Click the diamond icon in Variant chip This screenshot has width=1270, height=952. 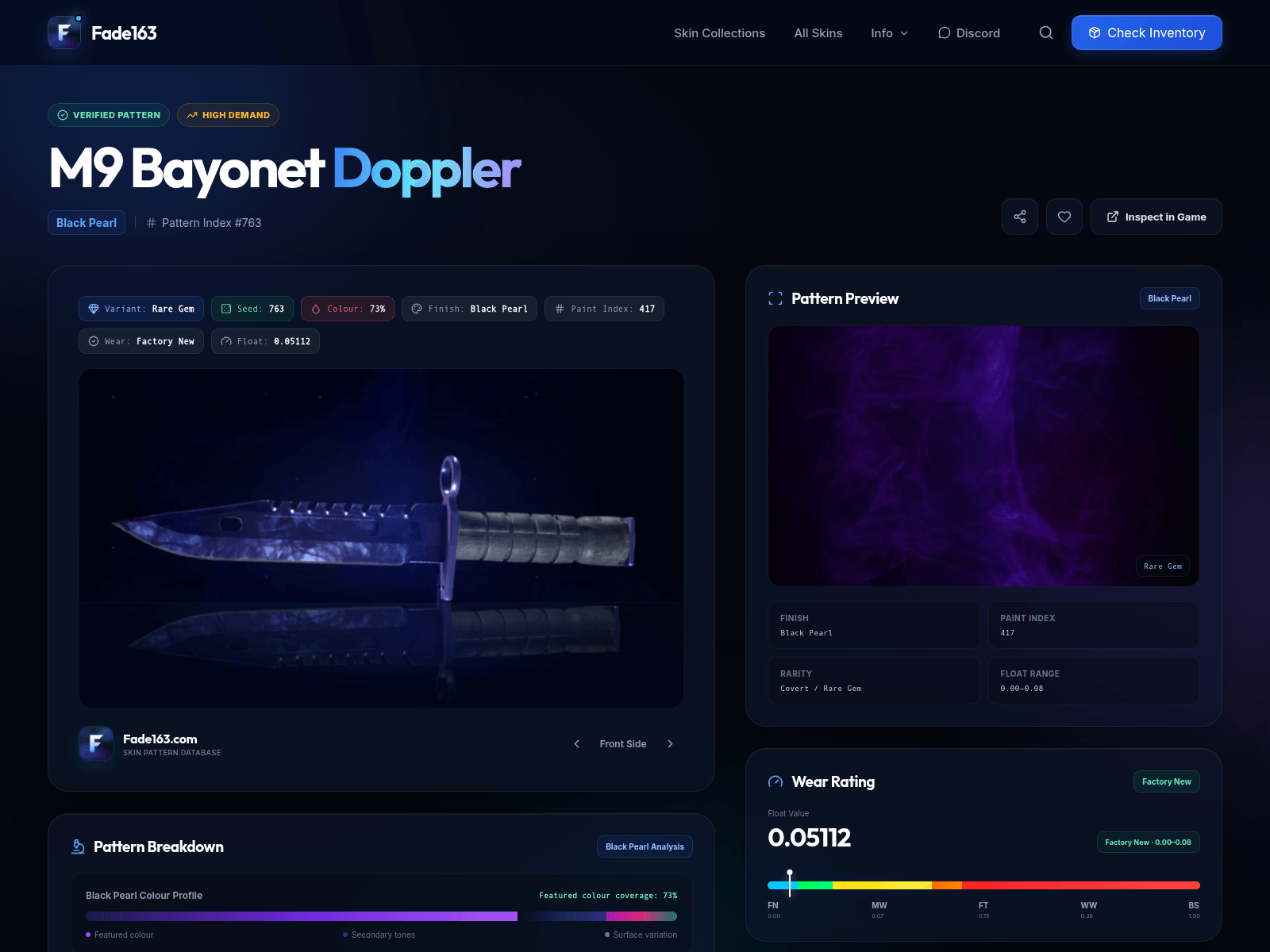point(94,309)
